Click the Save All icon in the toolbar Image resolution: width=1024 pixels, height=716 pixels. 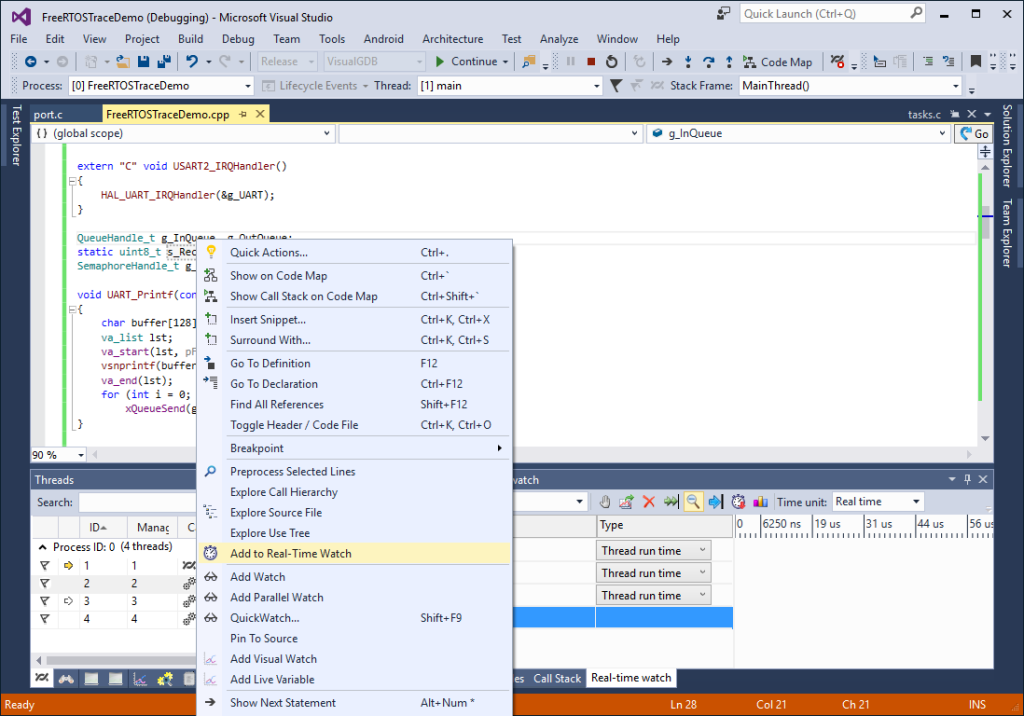tap(166, 62)
